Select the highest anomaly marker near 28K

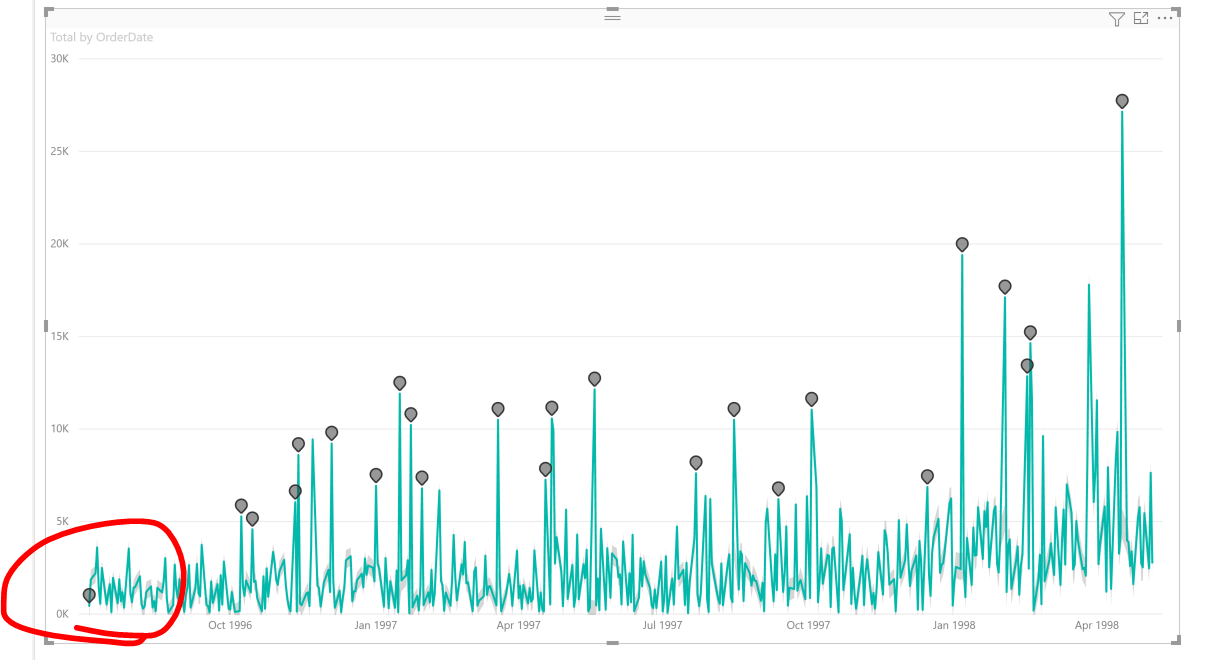pyautogui.click(x=1122, y=101)
